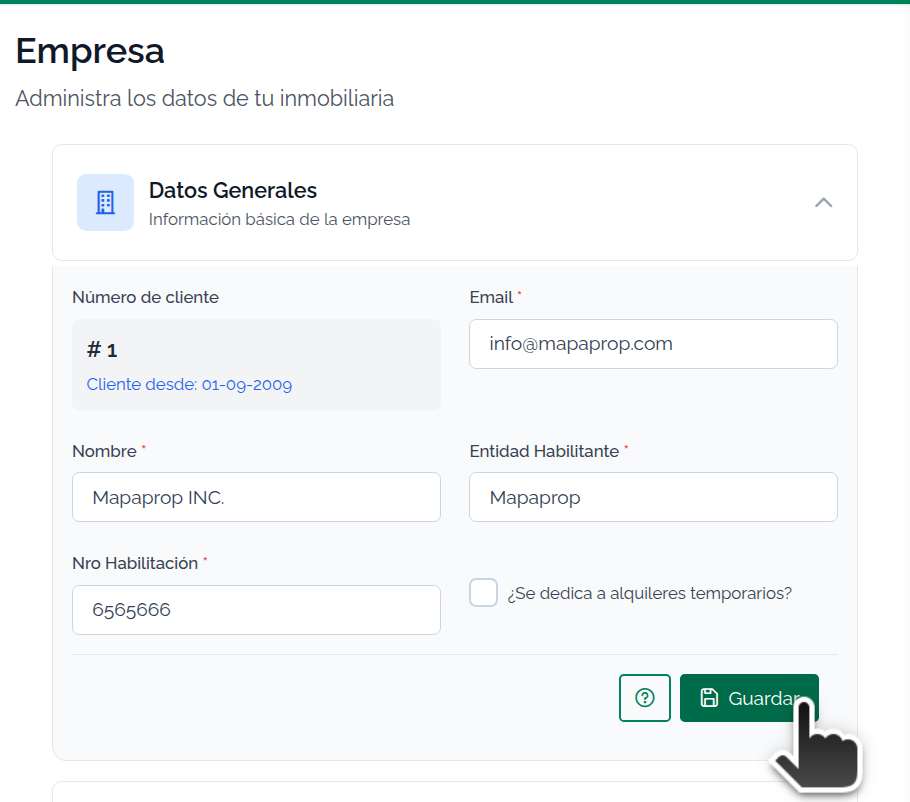Screen dimensions: 910x802
Task: Click the 'Cliente desde: 01-09-2009' text
Action: (x=189, y=384)
